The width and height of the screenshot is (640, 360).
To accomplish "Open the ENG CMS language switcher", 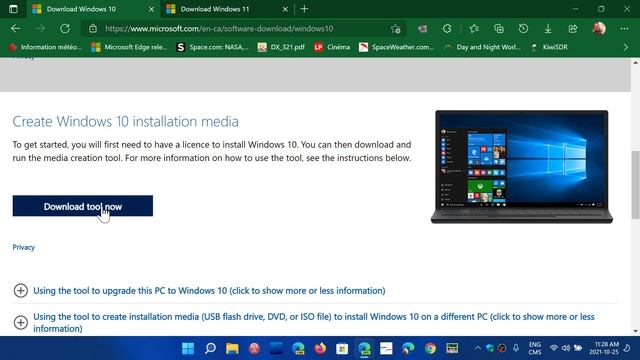I will coord(535,348).
